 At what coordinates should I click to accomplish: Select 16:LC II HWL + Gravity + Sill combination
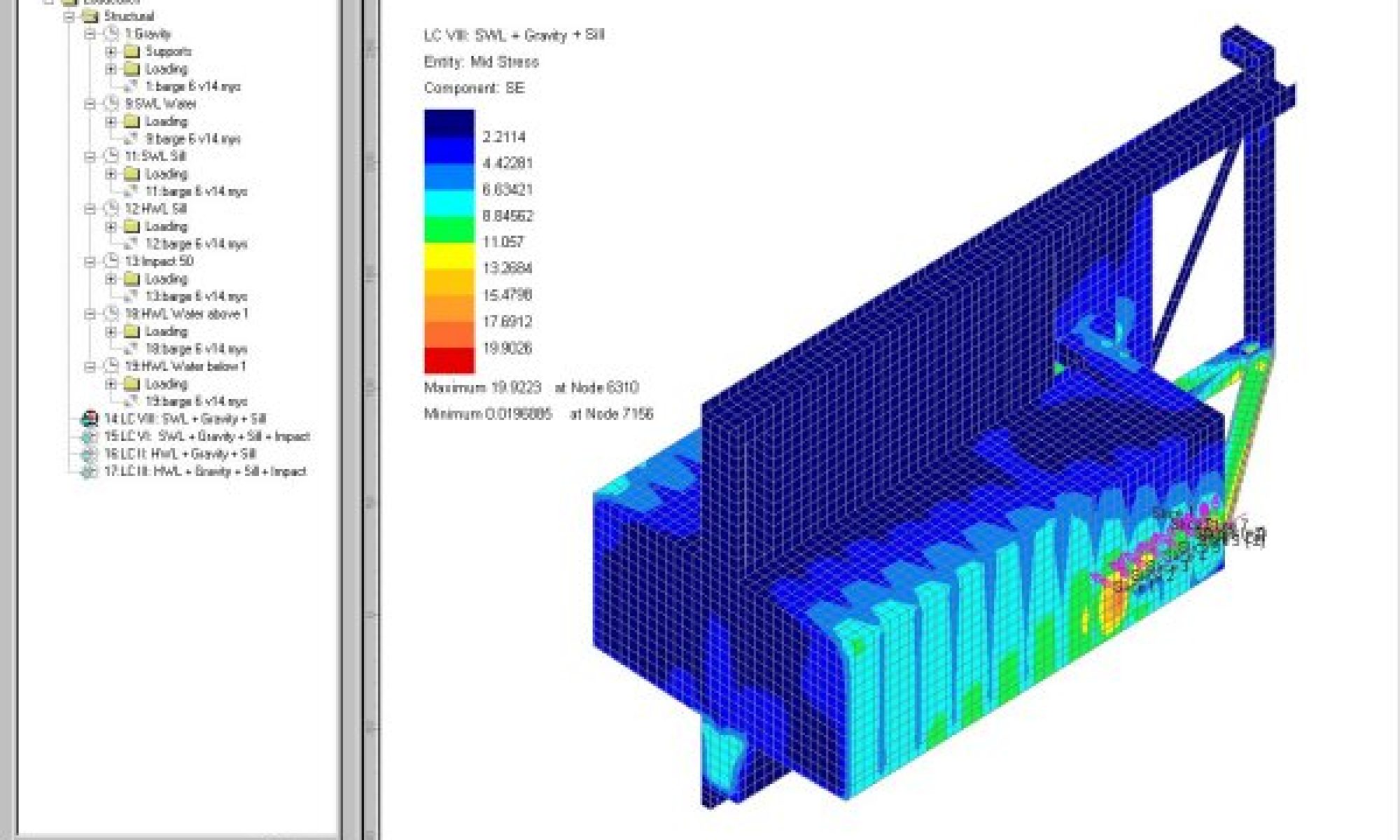click(x=181, y=454)
